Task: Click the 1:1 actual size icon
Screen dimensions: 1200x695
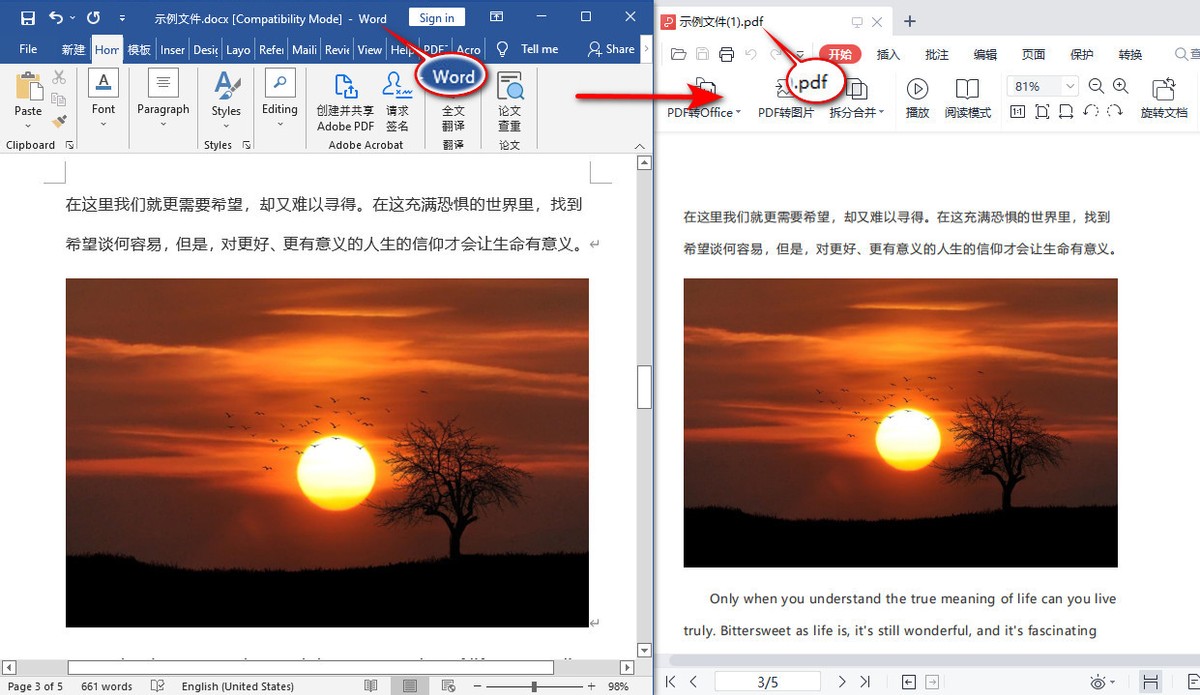Action: pyautogui.click(x=1017, y=111)
